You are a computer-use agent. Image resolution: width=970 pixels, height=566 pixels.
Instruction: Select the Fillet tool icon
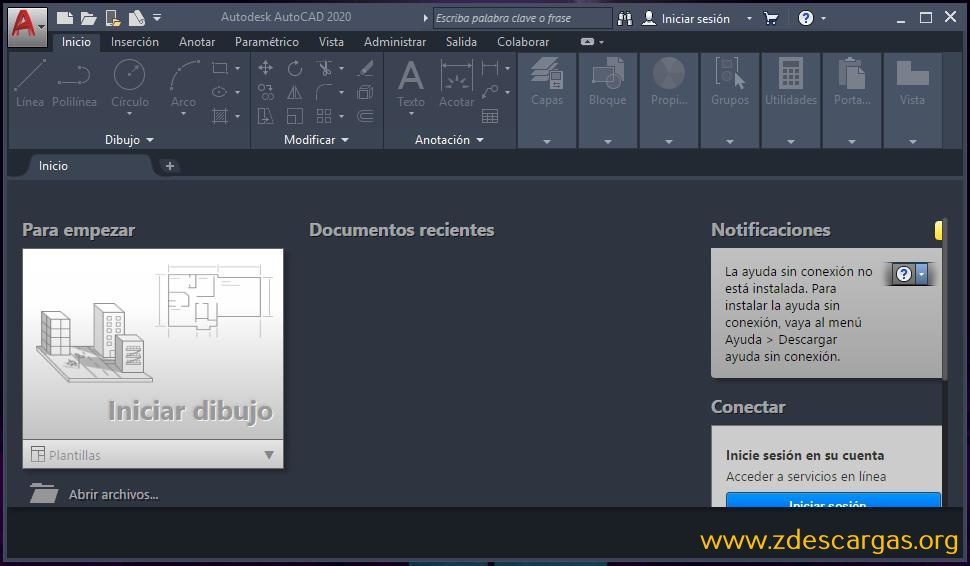click(325, 92)
